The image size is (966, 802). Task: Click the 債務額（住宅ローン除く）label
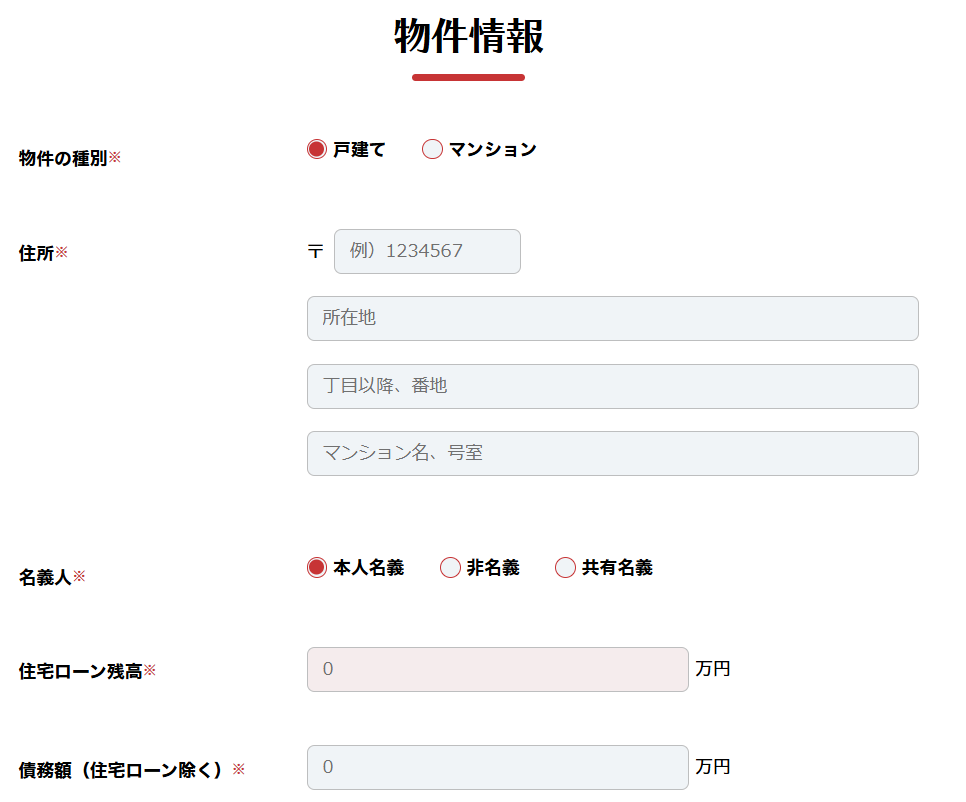[x=120, y=770]
